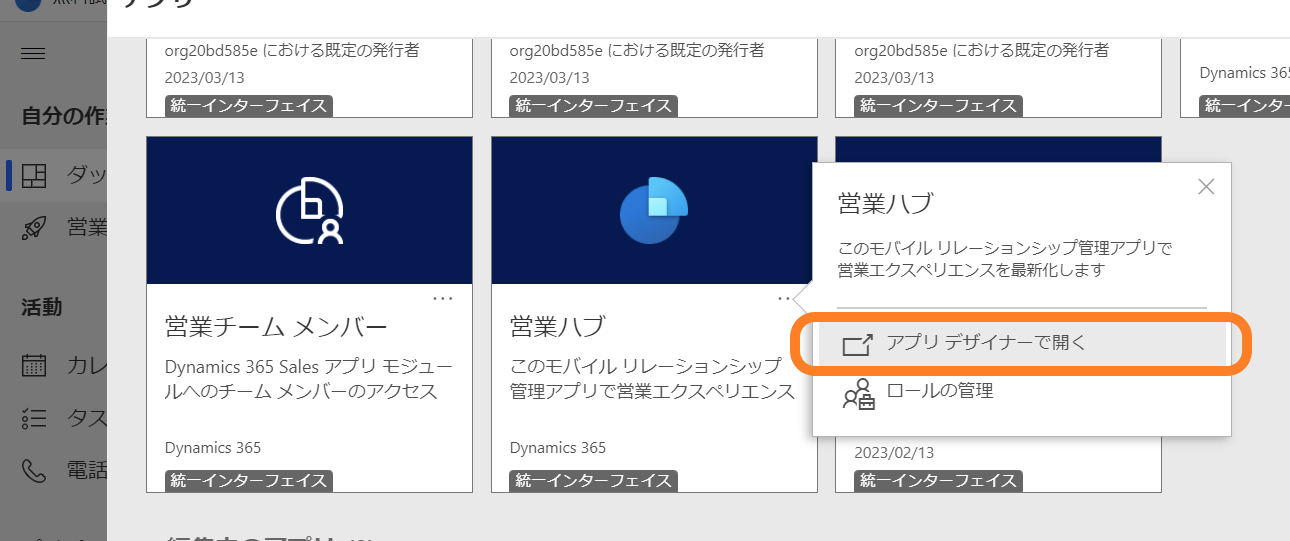Viewport: 1290px width, 541px height.
Task: Click the 2023/02/13 date text
Action: (894, 452)
